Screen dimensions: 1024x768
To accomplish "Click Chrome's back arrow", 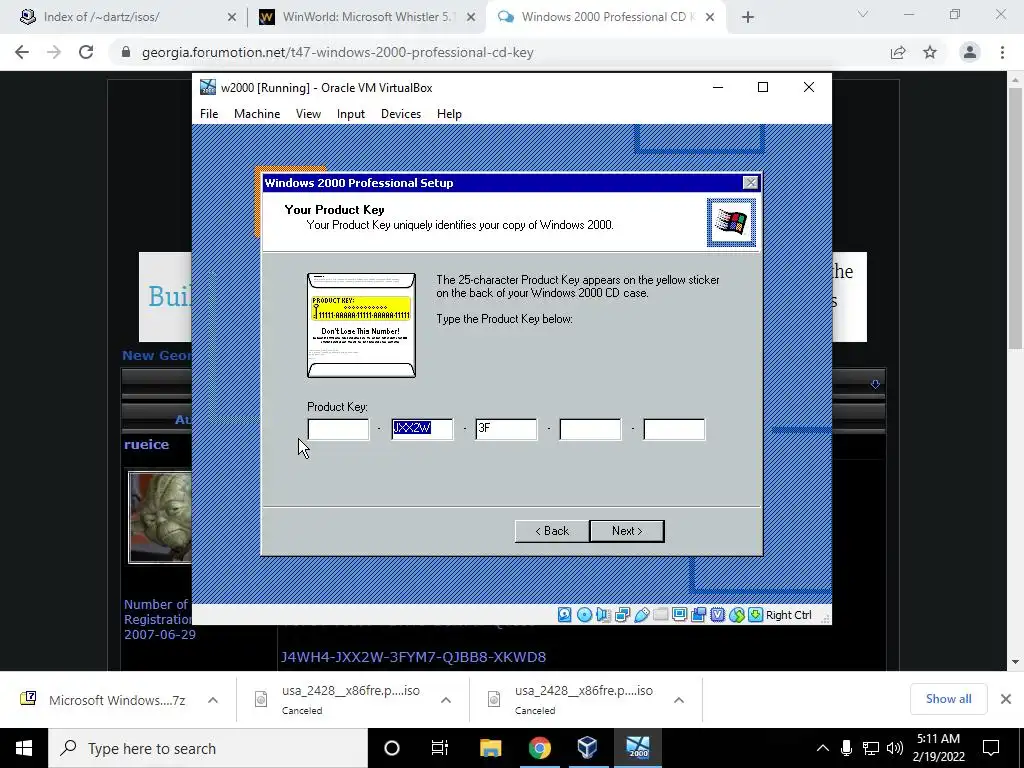I will coord(22,52).
